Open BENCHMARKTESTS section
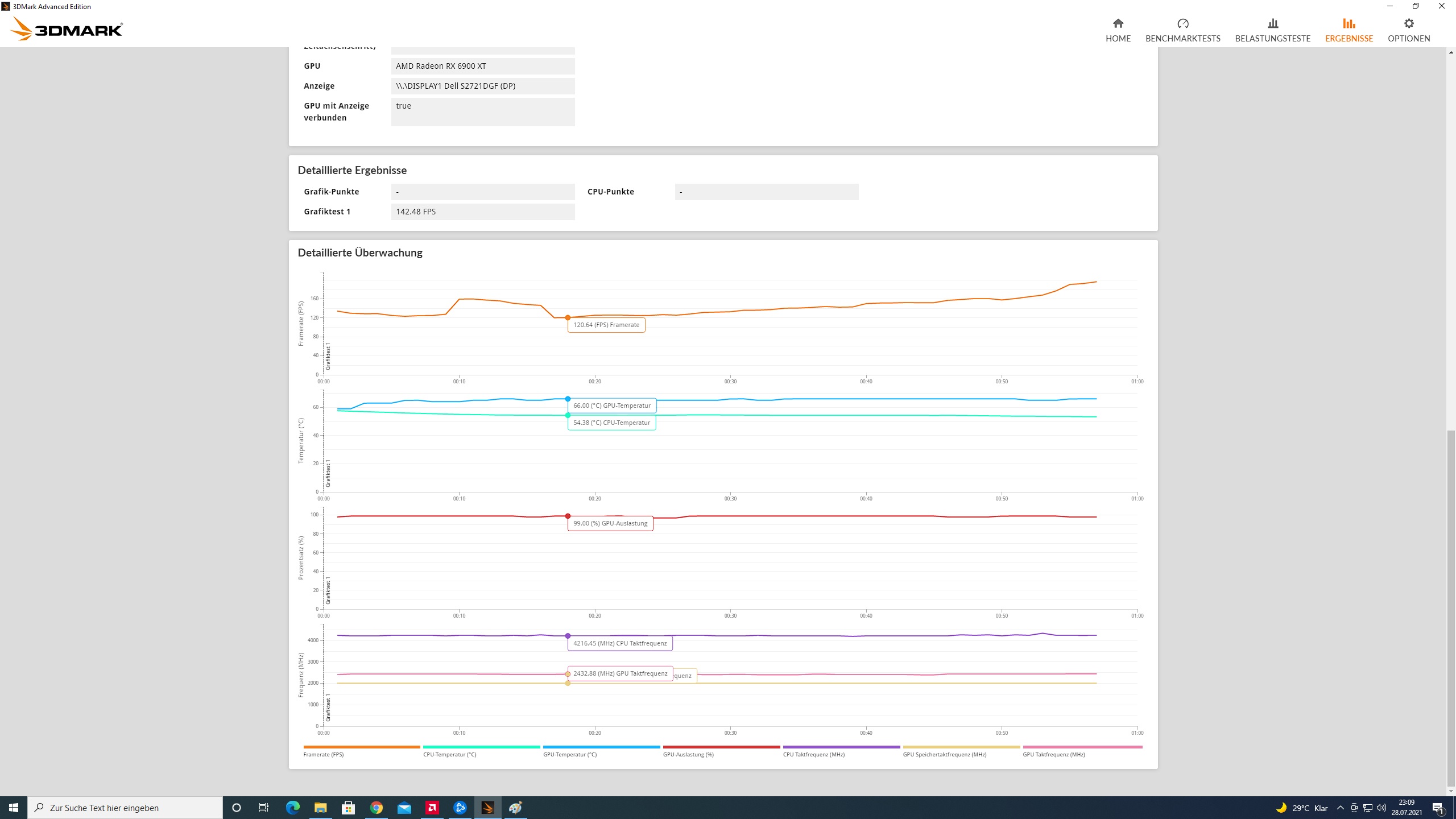This screenshot has height=819, width=1456. point(1182,30)
